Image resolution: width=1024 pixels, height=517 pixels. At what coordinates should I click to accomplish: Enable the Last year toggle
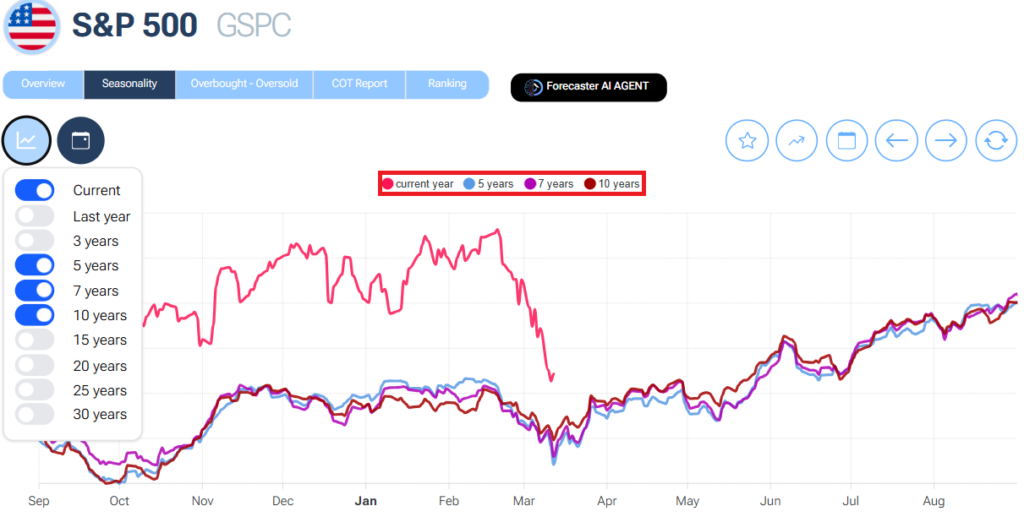[x=35, y=216]
